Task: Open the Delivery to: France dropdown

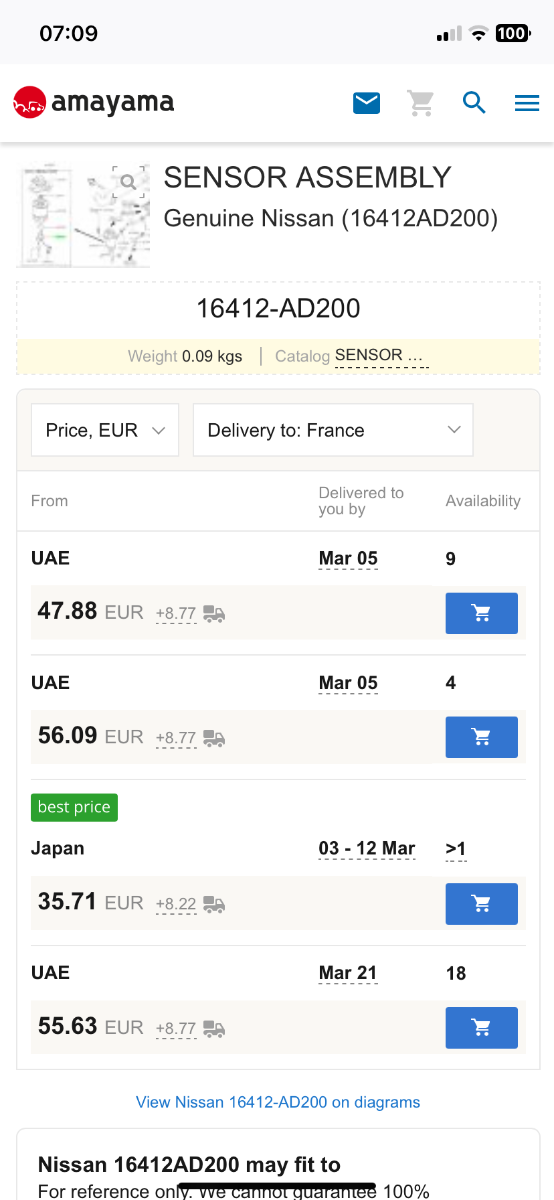Action: coord(333,430)
